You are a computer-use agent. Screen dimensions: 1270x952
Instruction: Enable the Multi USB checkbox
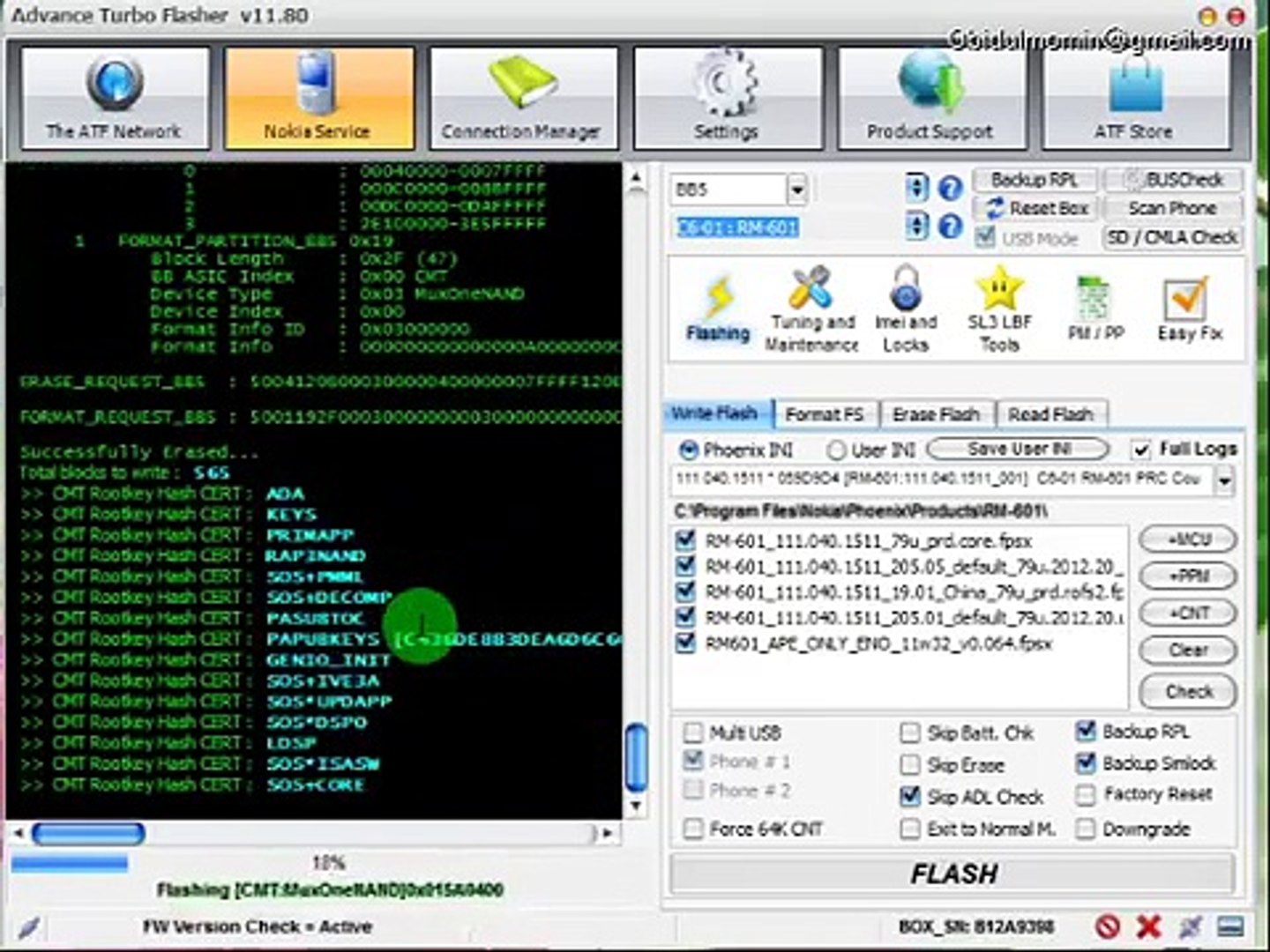(693, 733)
